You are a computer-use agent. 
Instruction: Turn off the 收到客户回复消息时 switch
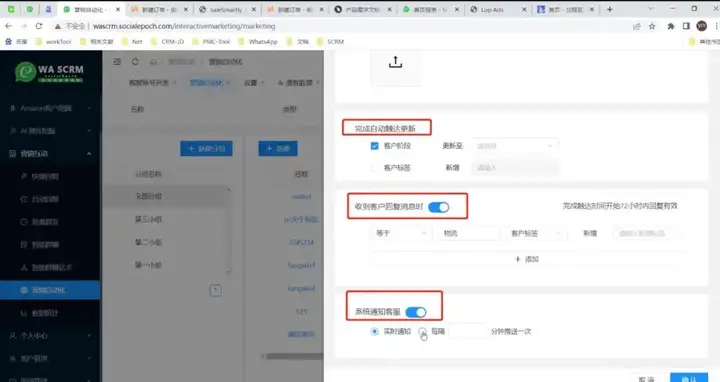pyautogui.click(x=439, y=207)
